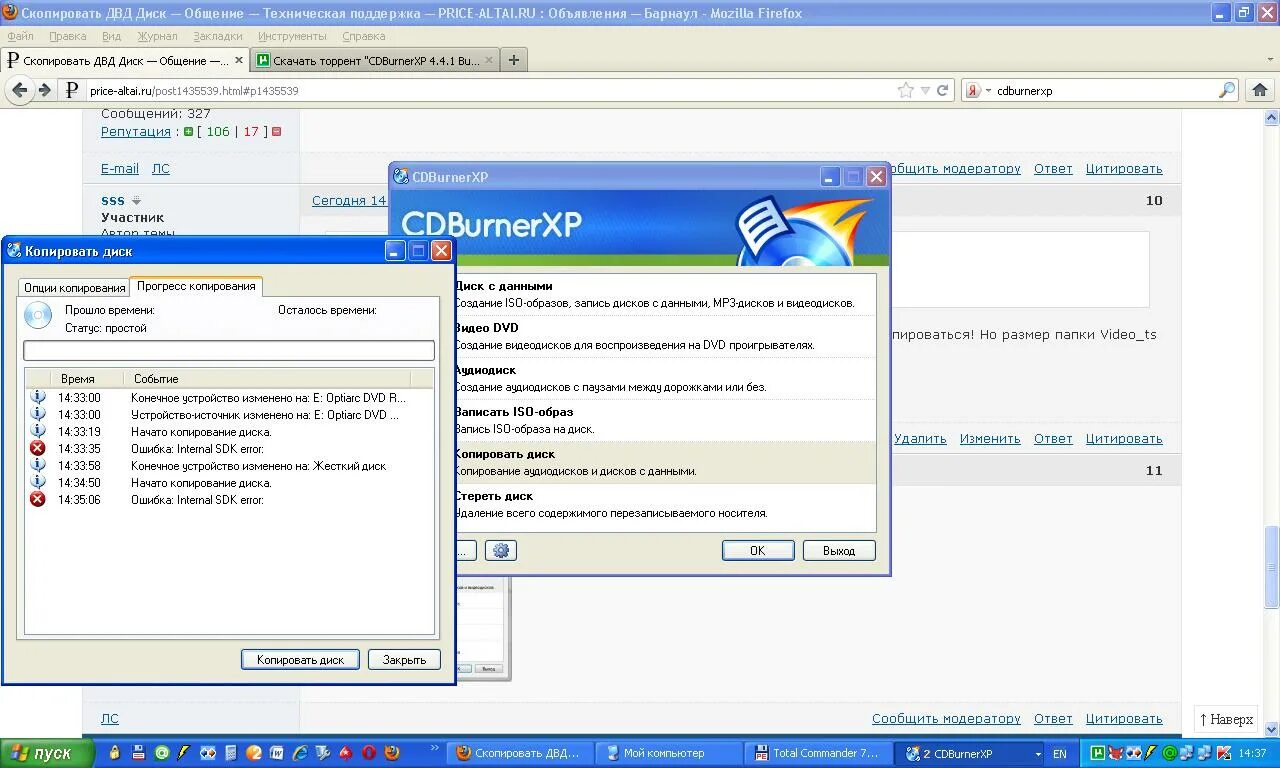Screen dimensions: 1280x768
Task: Bookmark the page with the star icon
Action: [x=905, y=90]
